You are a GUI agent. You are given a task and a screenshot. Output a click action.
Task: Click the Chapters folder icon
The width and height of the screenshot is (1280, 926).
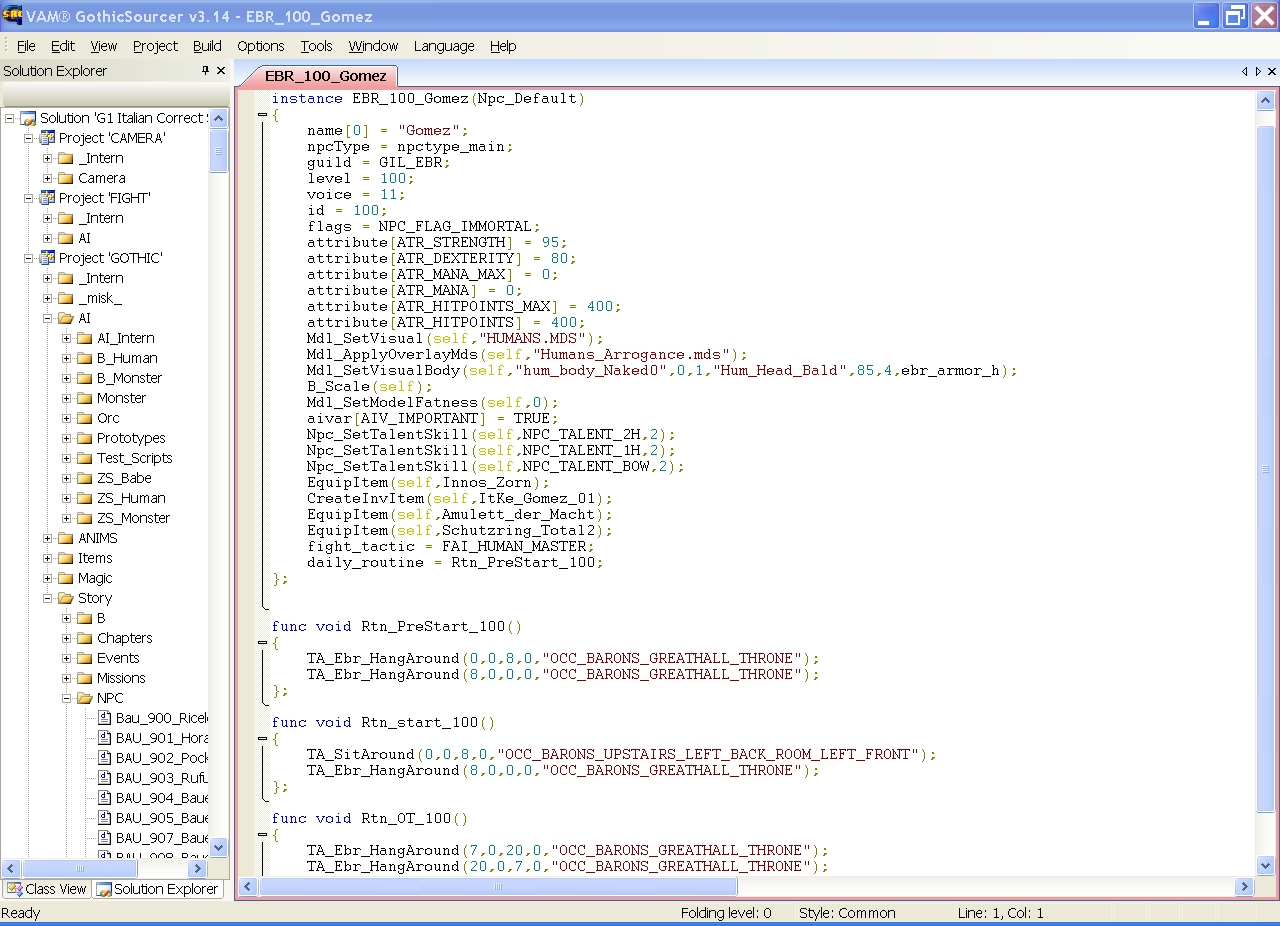[85, 638]
